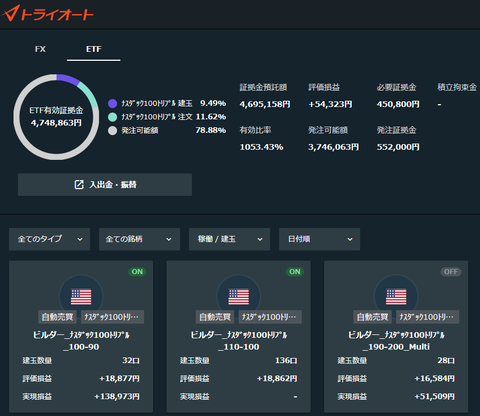Open the ビルダー _110-100 card title
480x416 pixels.
pyautogui.click(x=239, y=341)
